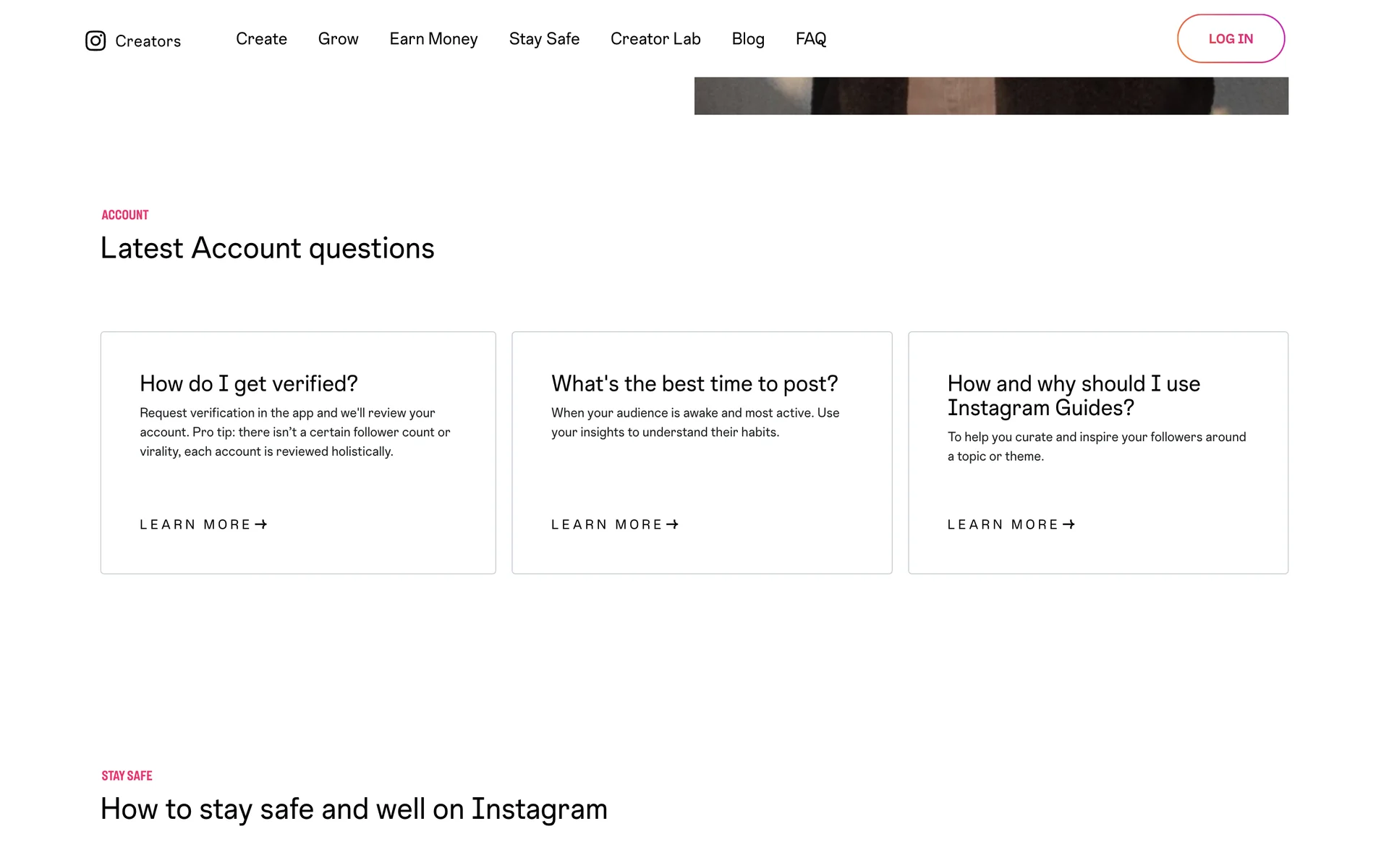Open 'What's the best time to post?' heading

(x=694, y=383)
